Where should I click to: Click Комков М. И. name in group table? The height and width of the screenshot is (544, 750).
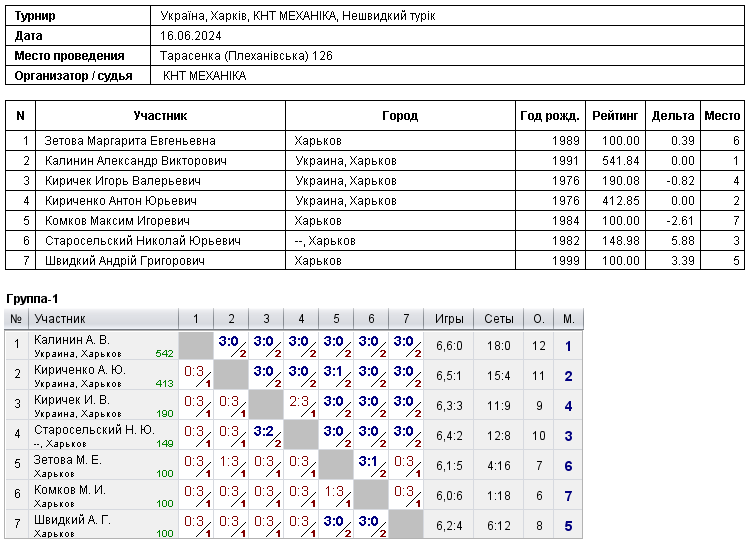(70, 490)
